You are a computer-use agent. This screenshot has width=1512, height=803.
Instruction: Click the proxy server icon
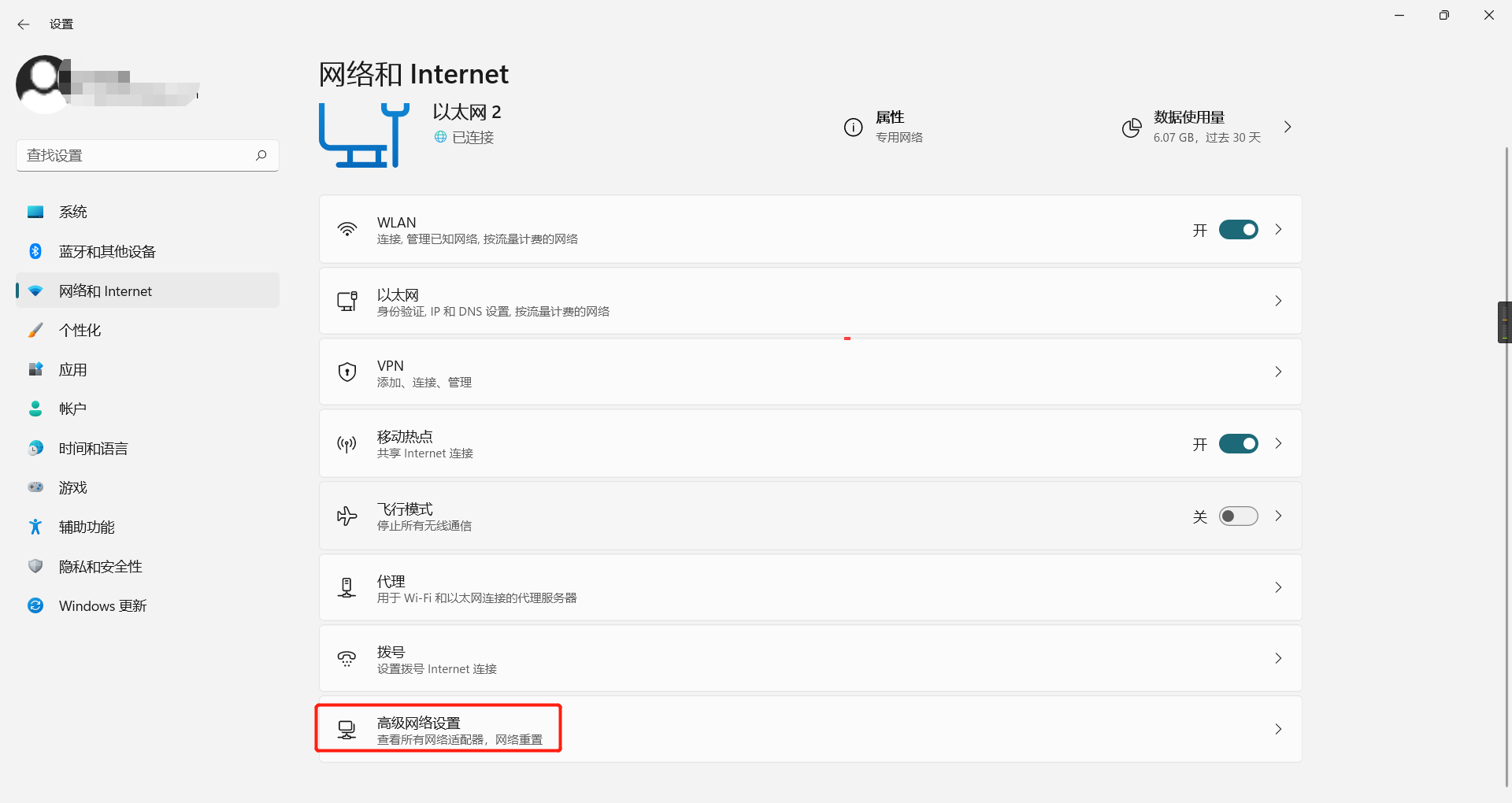347,587
